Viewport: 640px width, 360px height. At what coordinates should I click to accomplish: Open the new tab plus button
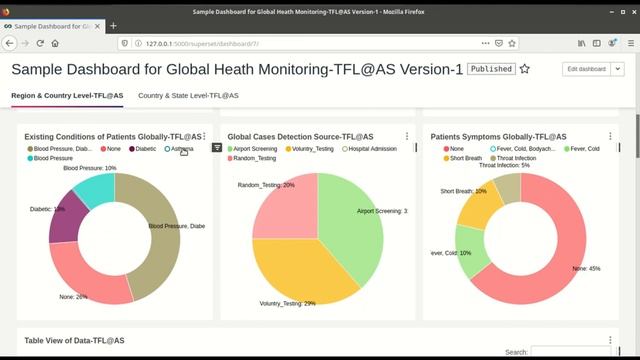click(x=113, y=26)
